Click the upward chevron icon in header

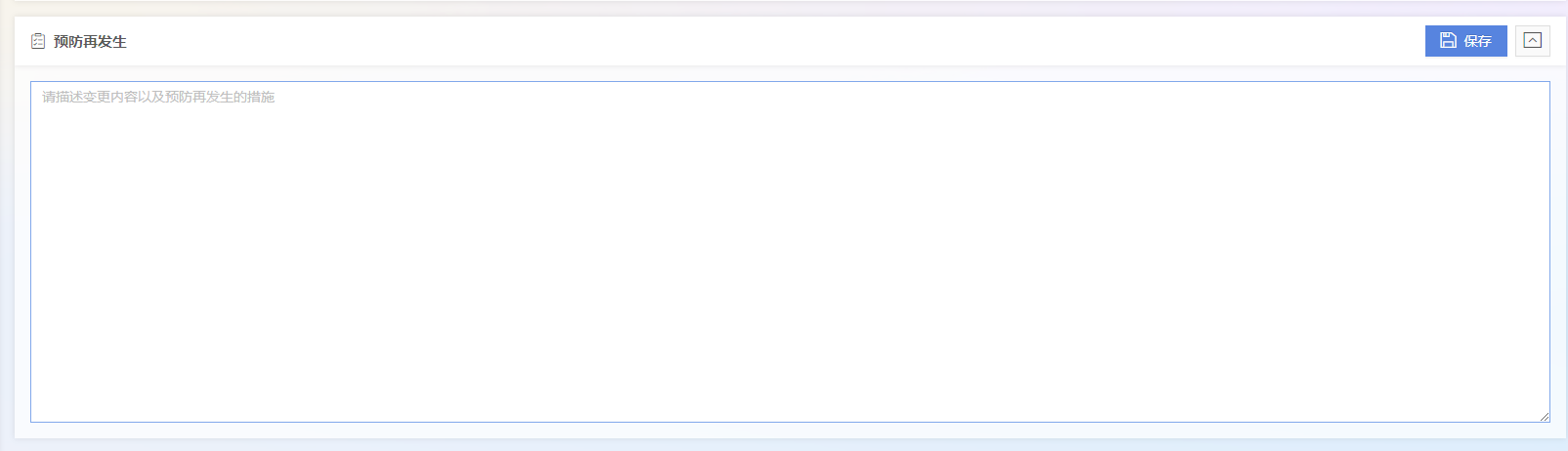(x=1533, y=41)
